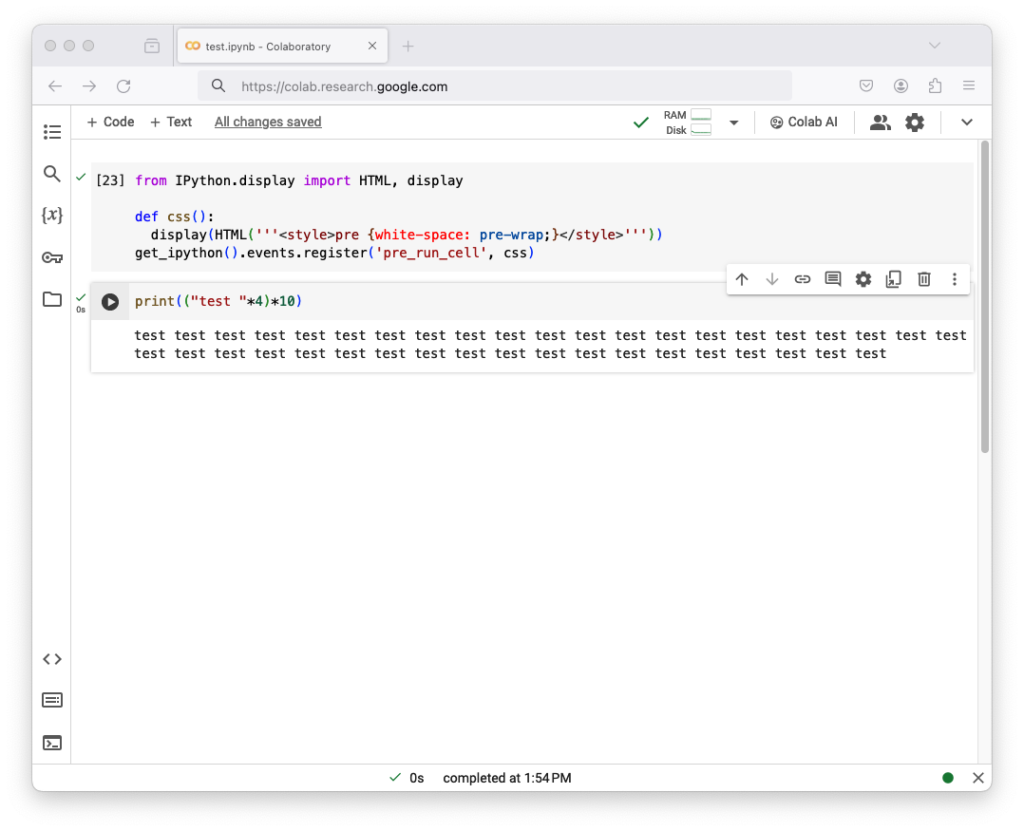Run the print test cell
1024x831 pixels.
pos(110,302)
